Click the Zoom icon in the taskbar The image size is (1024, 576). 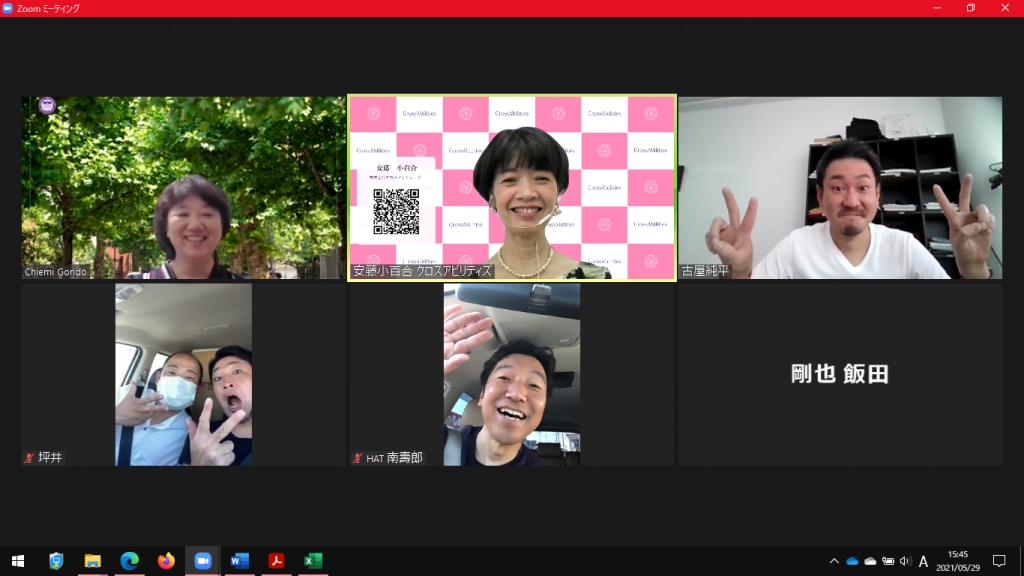click(x=203, y=561)
